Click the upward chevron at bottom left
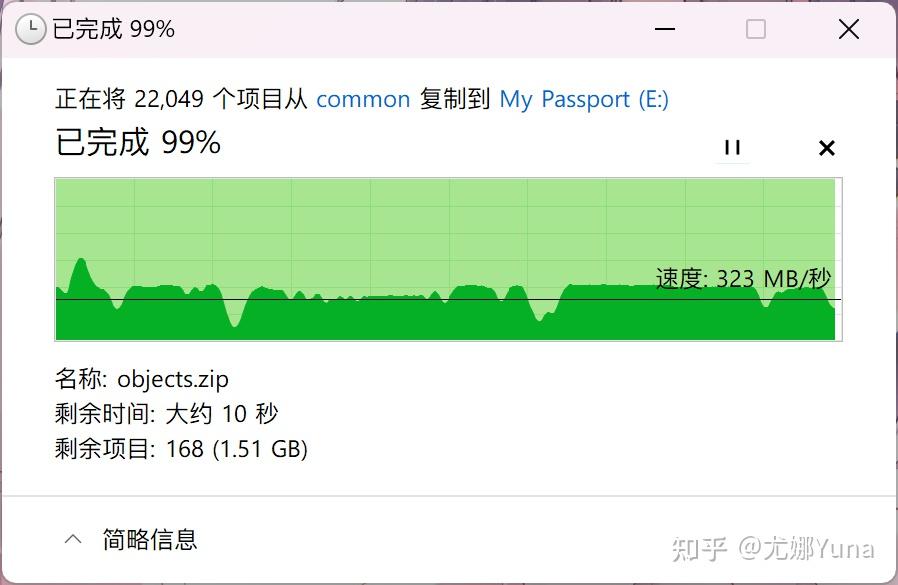This screenshot has height=585, width=898. tap(72, 538)
